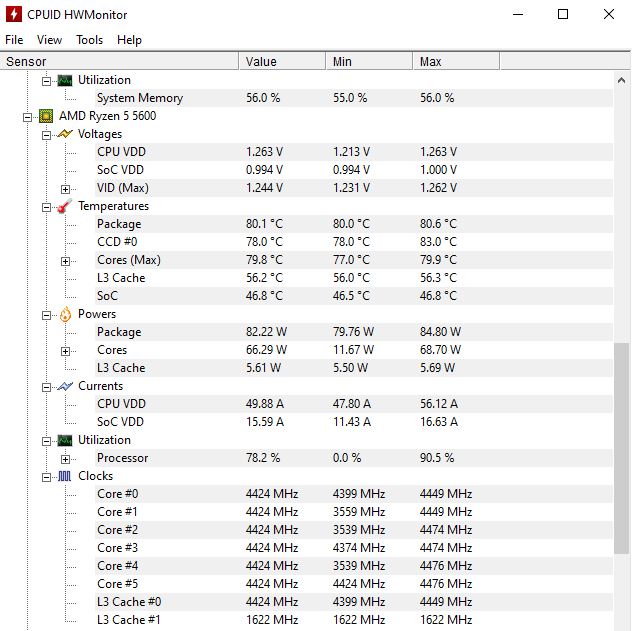
Task: Select the CPU VDD voltage row
Action: [x=354, y=152]
